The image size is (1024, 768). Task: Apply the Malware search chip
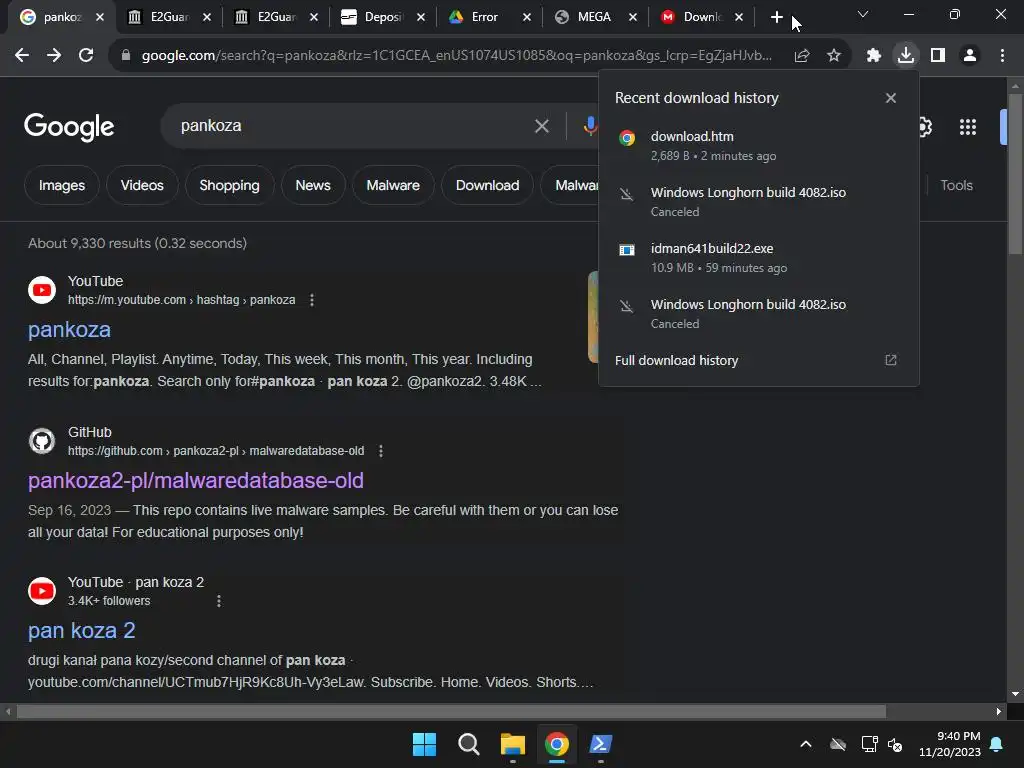(393, 185)
